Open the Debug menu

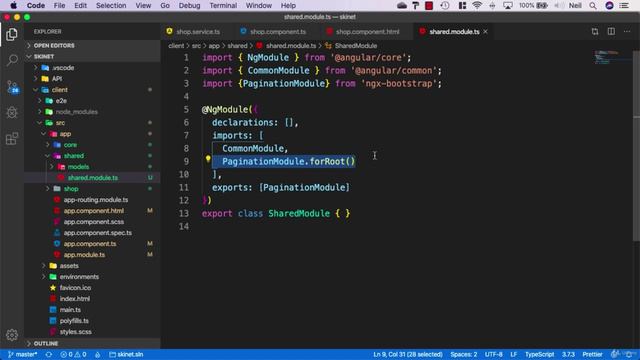click(x=189, y=5)
